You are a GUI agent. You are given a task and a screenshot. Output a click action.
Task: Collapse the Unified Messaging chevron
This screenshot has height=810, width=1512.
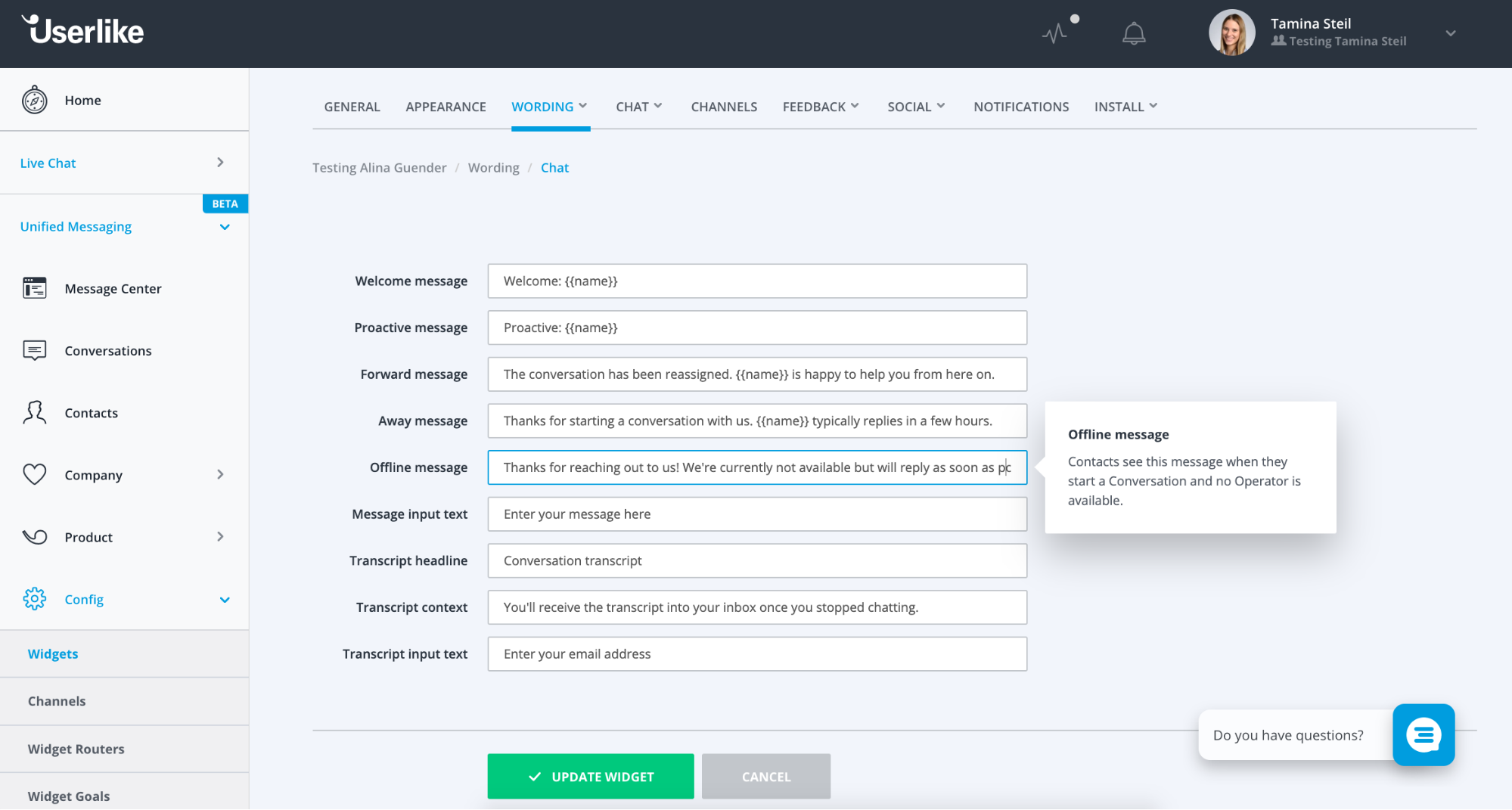(x=225, y=227)
